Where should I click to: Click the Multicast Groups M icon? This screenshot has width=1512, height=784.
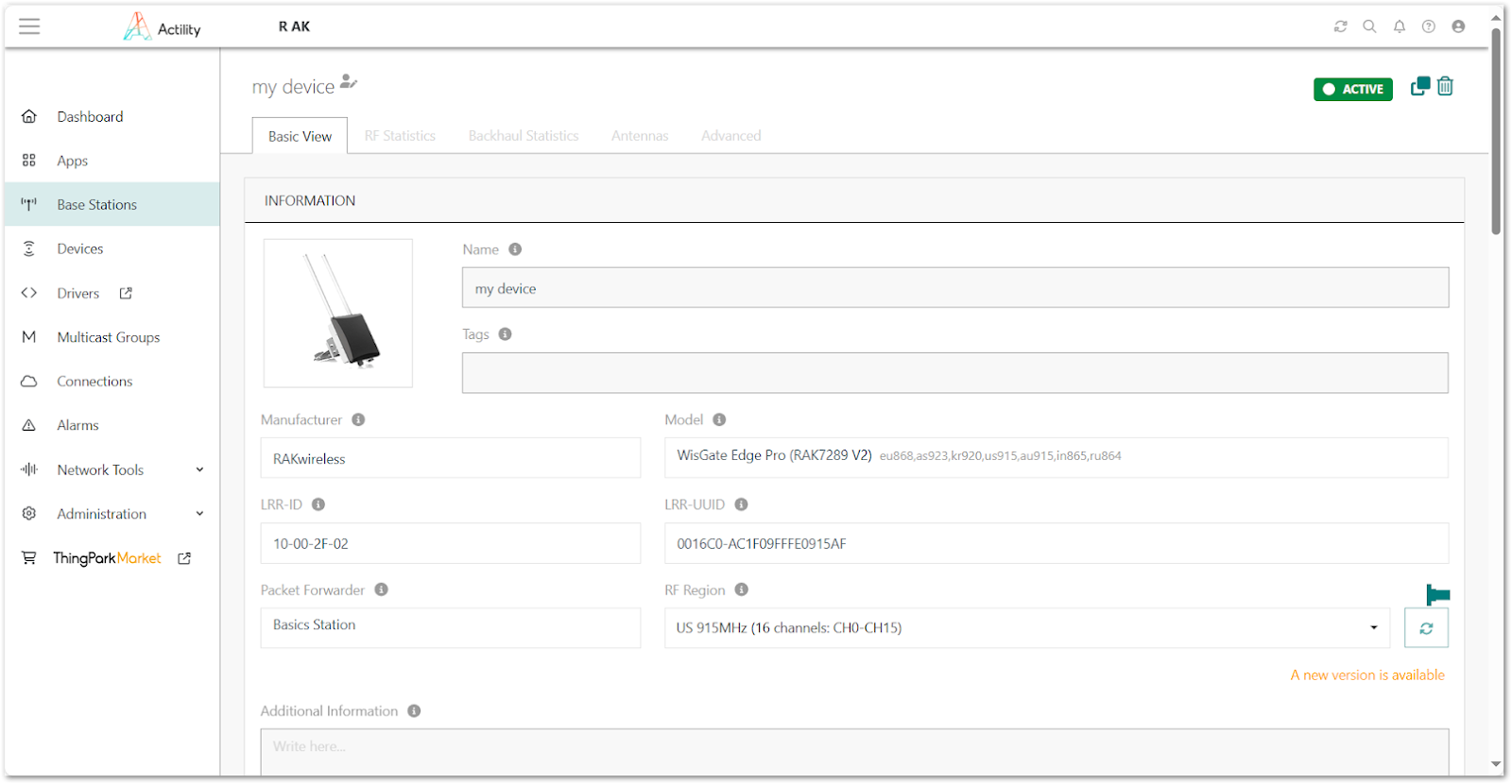coord(29,337)
